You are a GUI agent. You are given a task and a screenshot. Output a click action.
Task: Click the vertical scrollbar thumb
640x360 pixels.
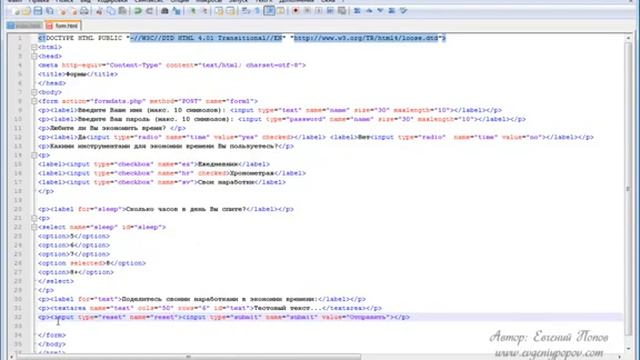point(628,188)
